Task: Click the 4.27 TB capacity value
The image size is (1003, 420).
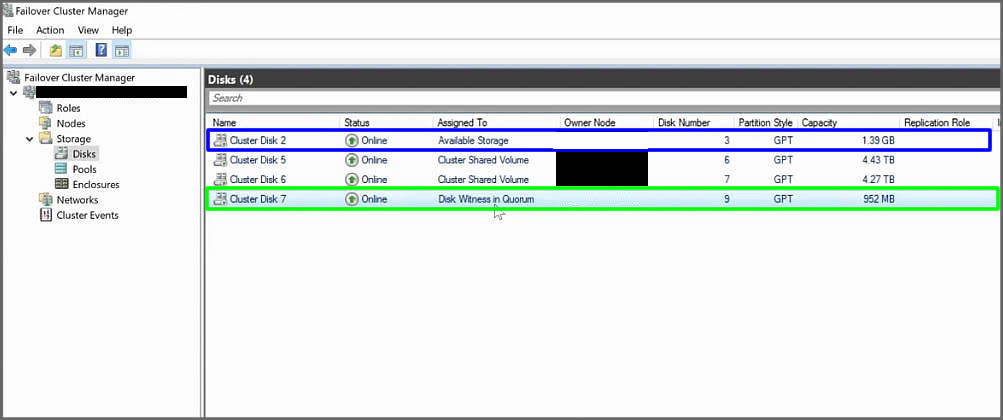Action: (x=878, y=180)
